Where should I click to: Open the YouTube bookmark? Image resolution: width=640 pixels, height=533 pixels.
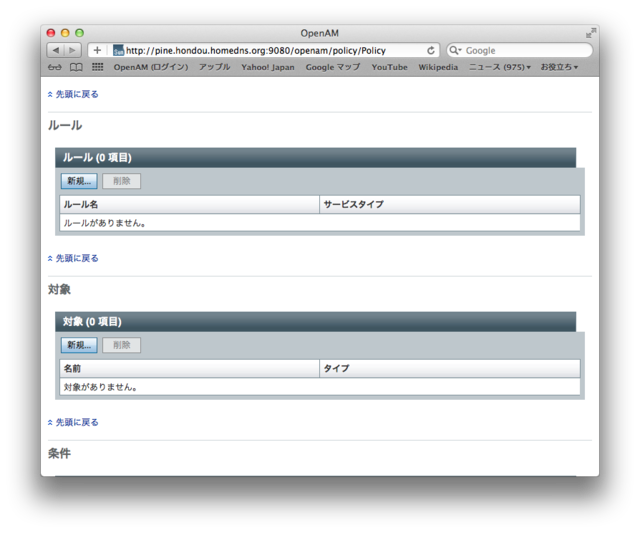coord(389,67)
